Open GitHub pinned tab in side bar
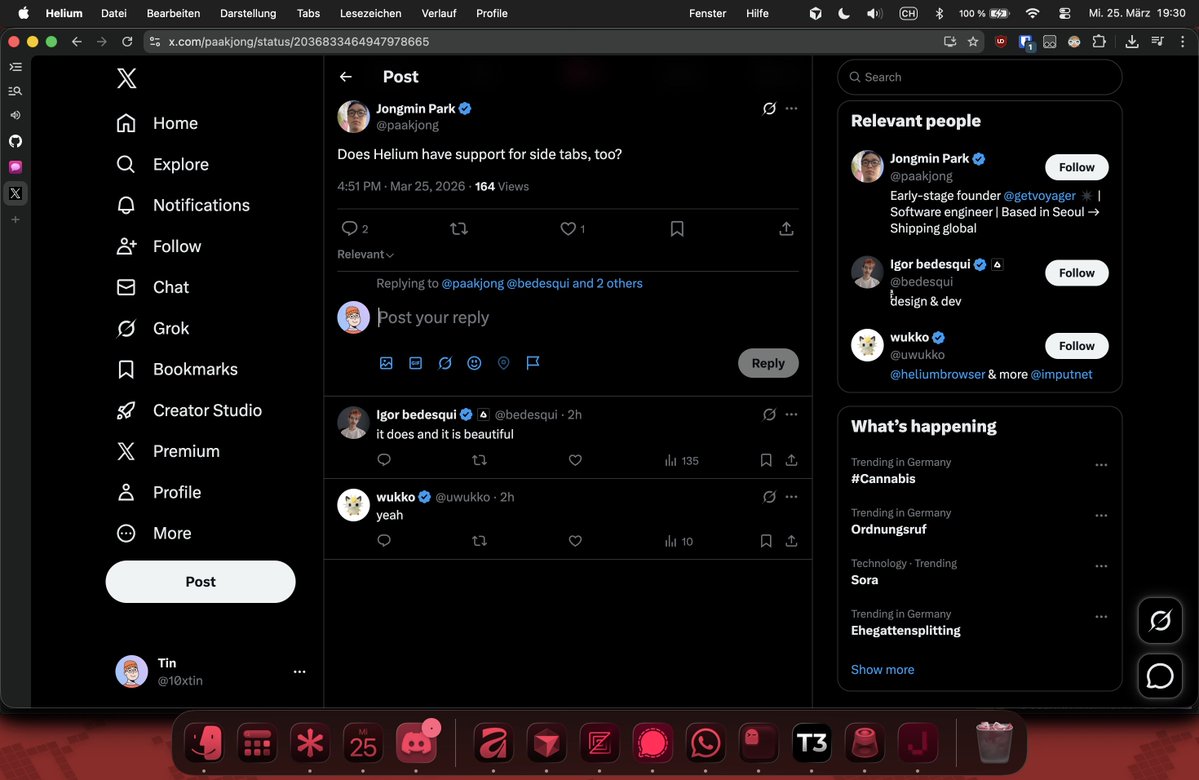Image resolution: width=1199 pixels, height=780 pixels. (15, 141)
